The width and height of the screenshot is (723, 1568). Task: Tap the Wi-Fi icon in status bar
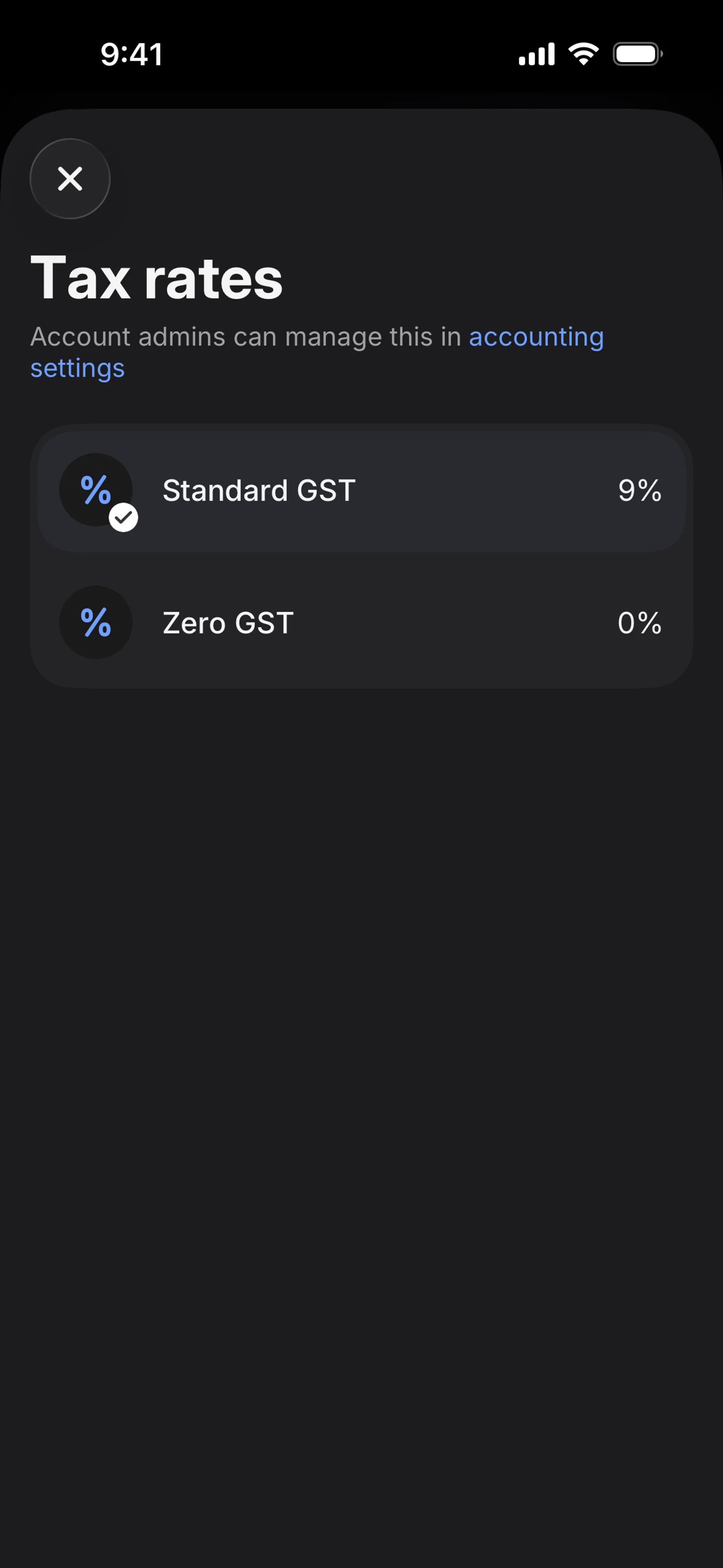coord(583,54)
